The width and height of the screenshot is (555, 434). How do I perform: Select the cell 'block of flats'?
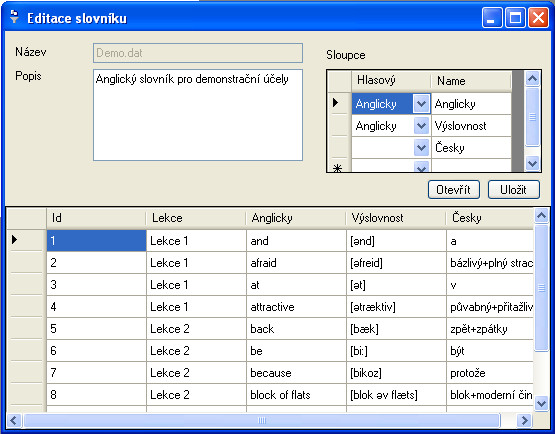[296, 395]
